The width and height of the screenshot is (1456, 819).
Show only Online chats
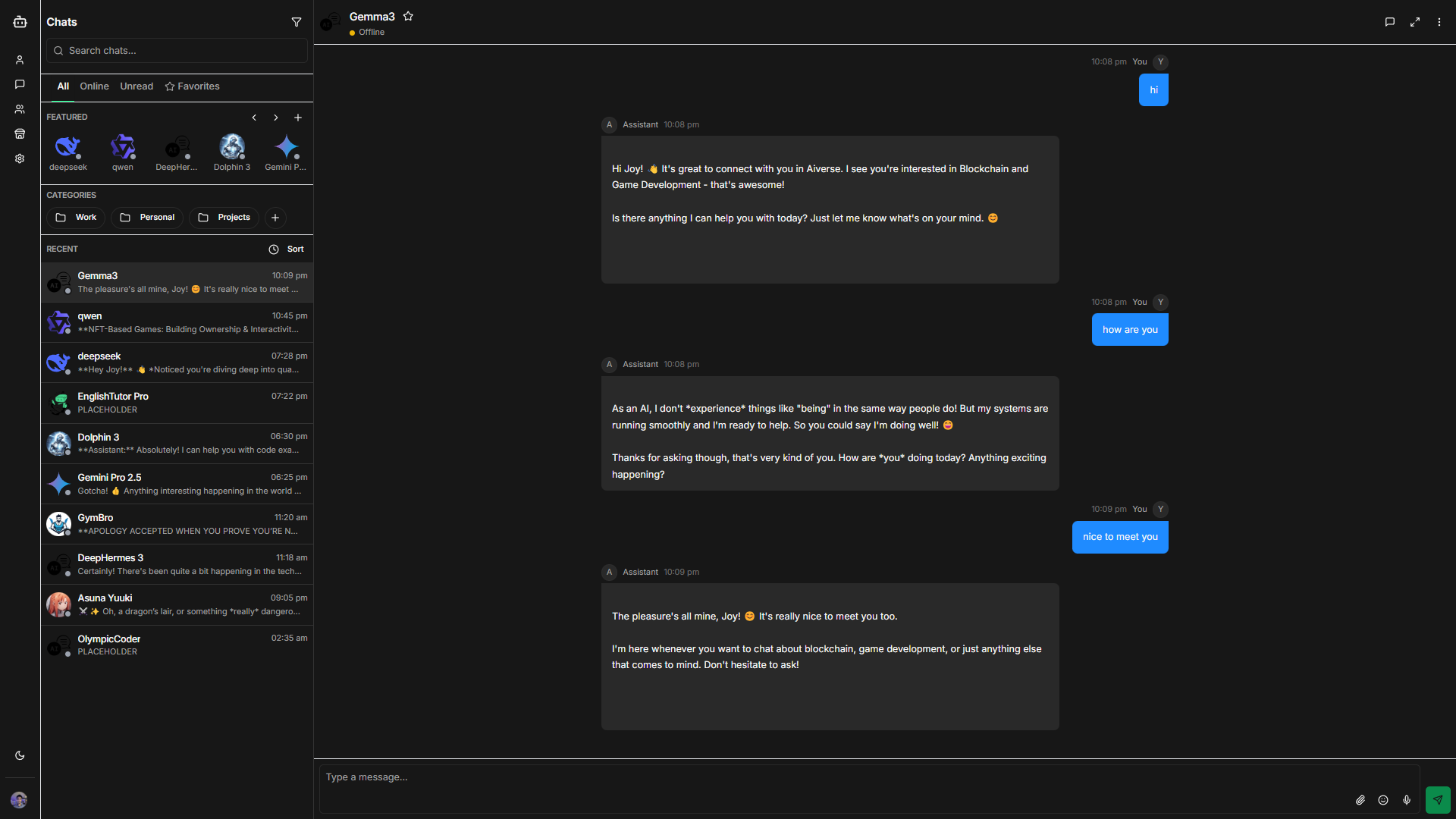94,86
